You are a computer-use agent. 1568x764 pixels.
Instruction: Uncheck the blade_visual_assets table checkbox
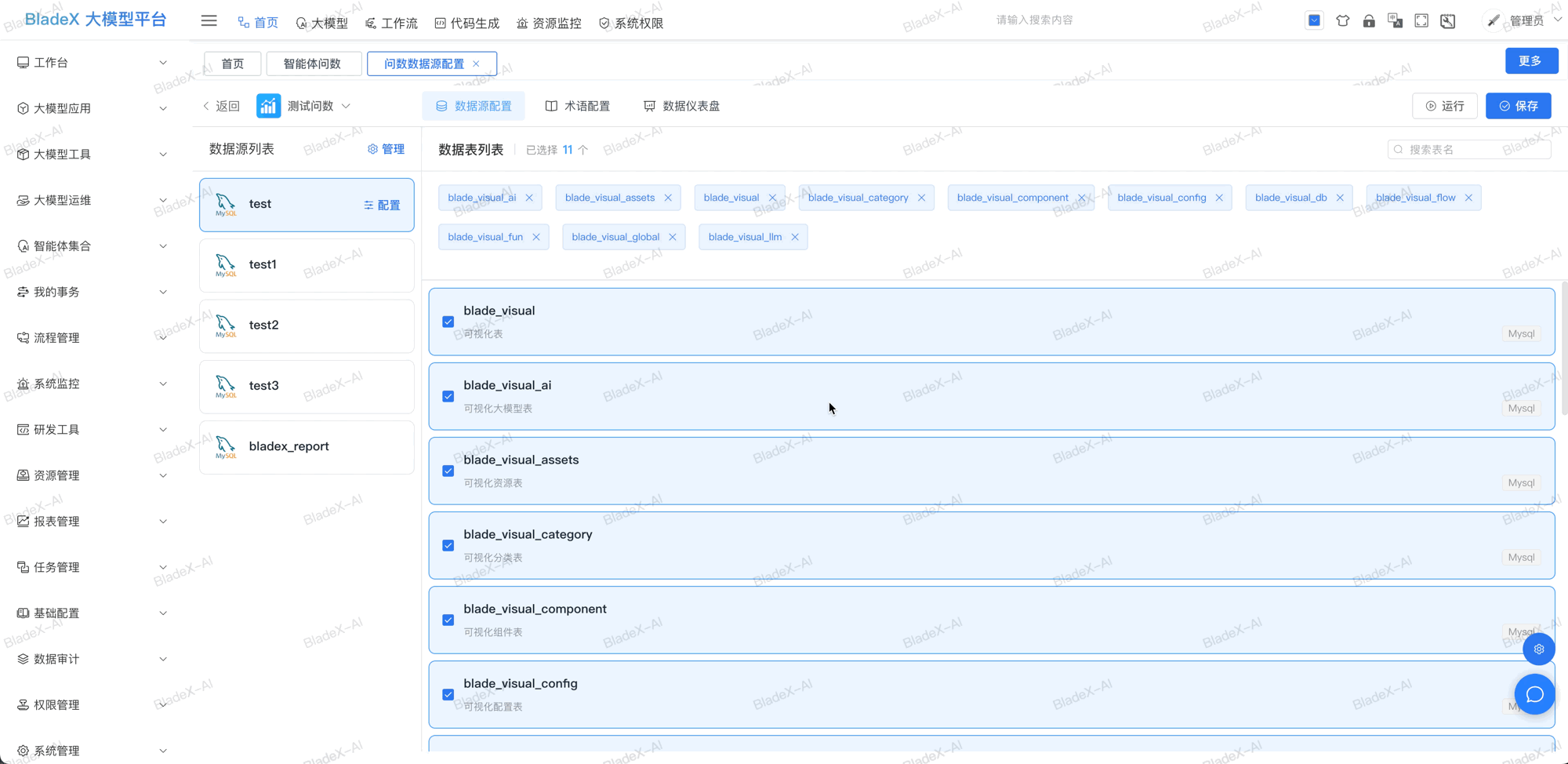pyautogui.click(x=448, y=471)
